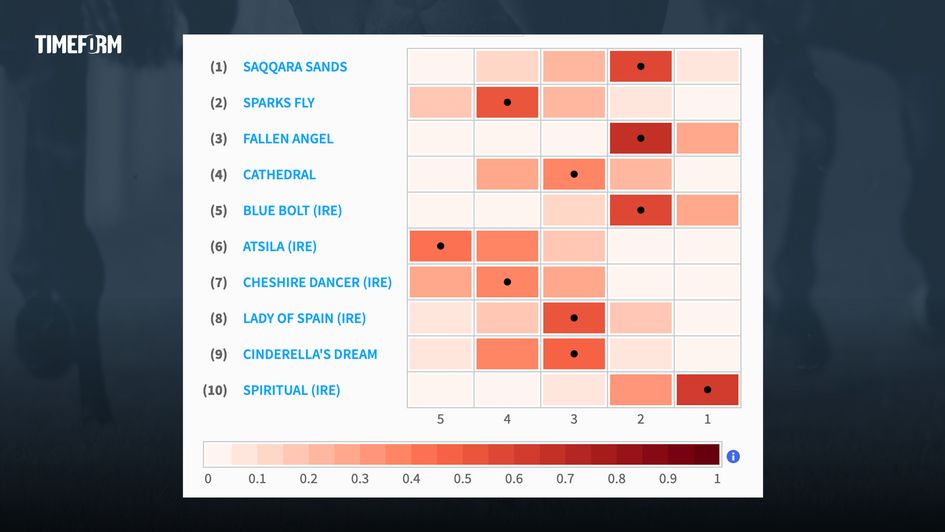Click Fallen Angel dotted cell in column 2
The height and width of the screenshot is (532, 945).
coord(641,138)
